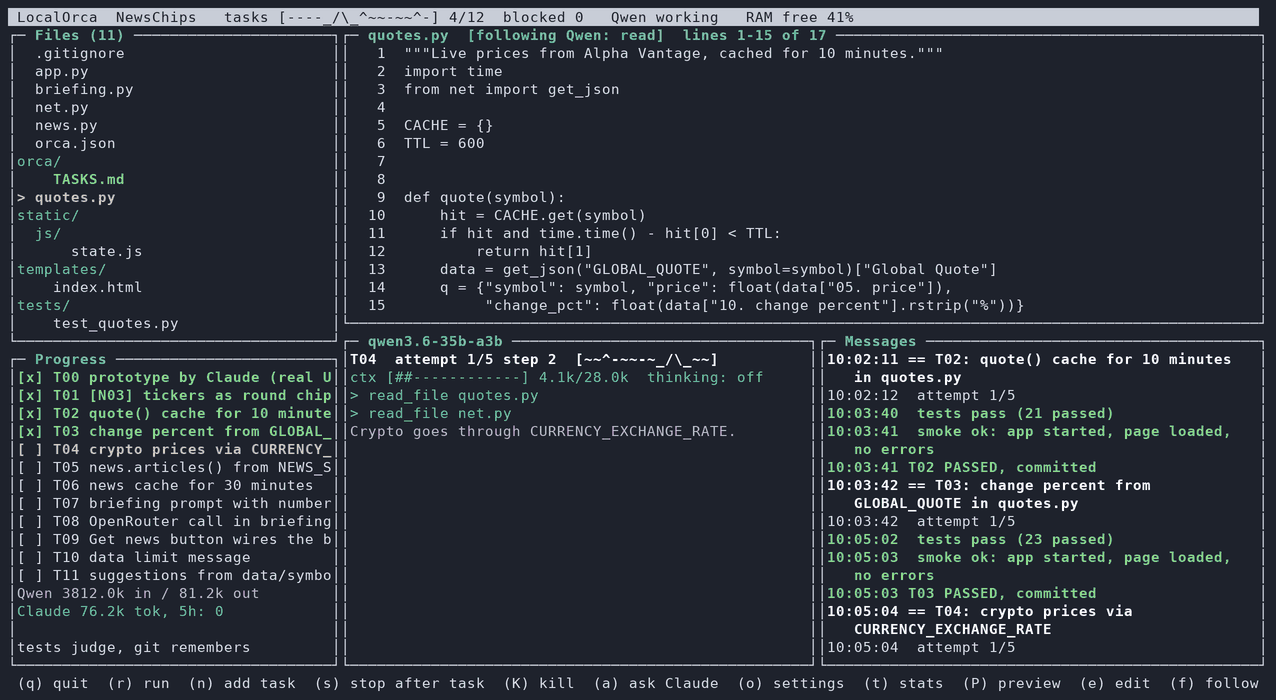
Task: Click the 'def quote(symbol):' code line
Action: pyautogui.click(x=484, y=197)
